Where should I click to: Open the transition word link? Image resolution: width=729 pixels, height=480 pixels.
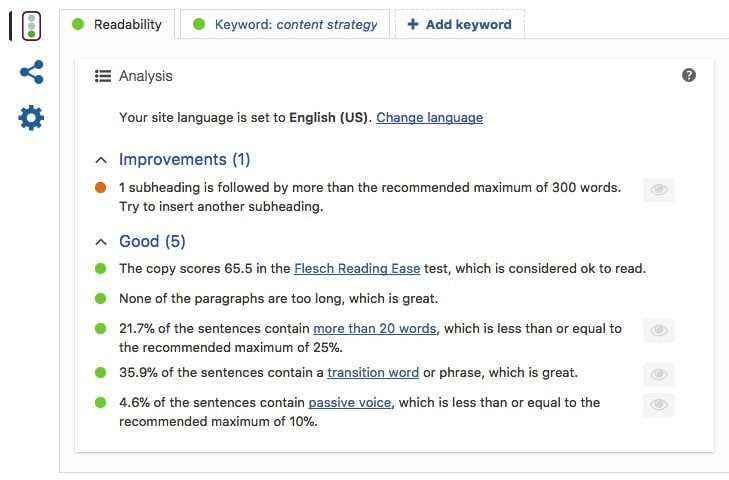coord(373,373)
